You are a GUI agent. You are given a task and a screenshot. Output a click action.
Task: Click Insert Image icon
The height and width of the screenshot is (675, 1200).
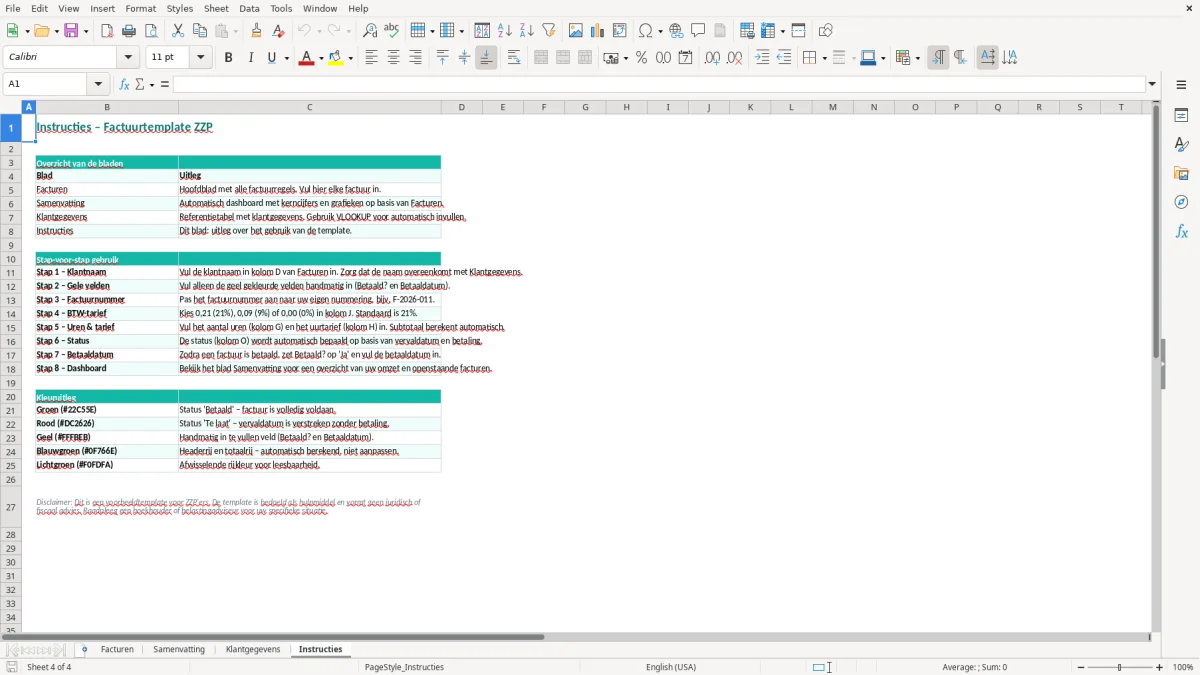[576, 31]
